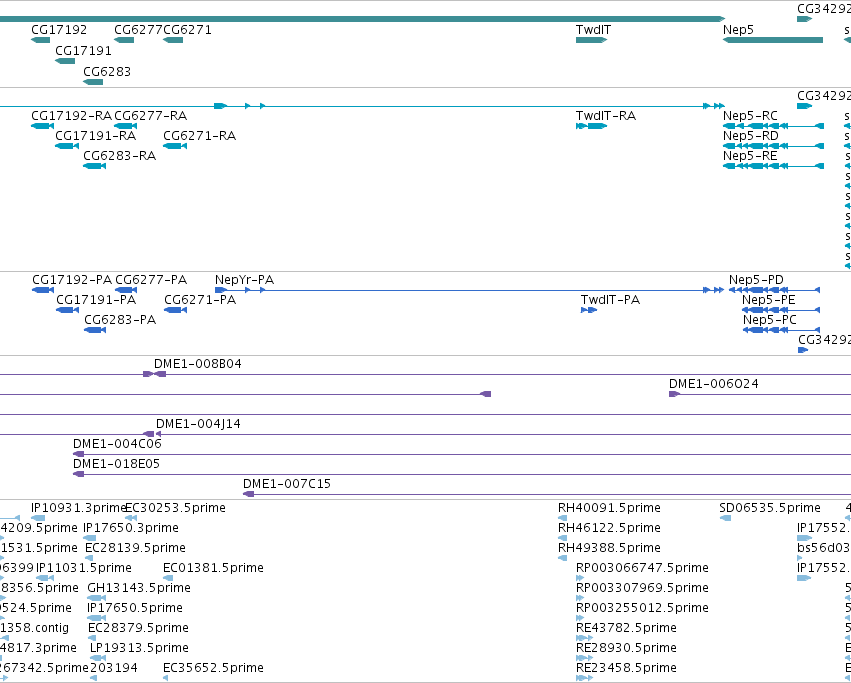Select the purple end marker left of DME1-006O24 line

(674, 394)
